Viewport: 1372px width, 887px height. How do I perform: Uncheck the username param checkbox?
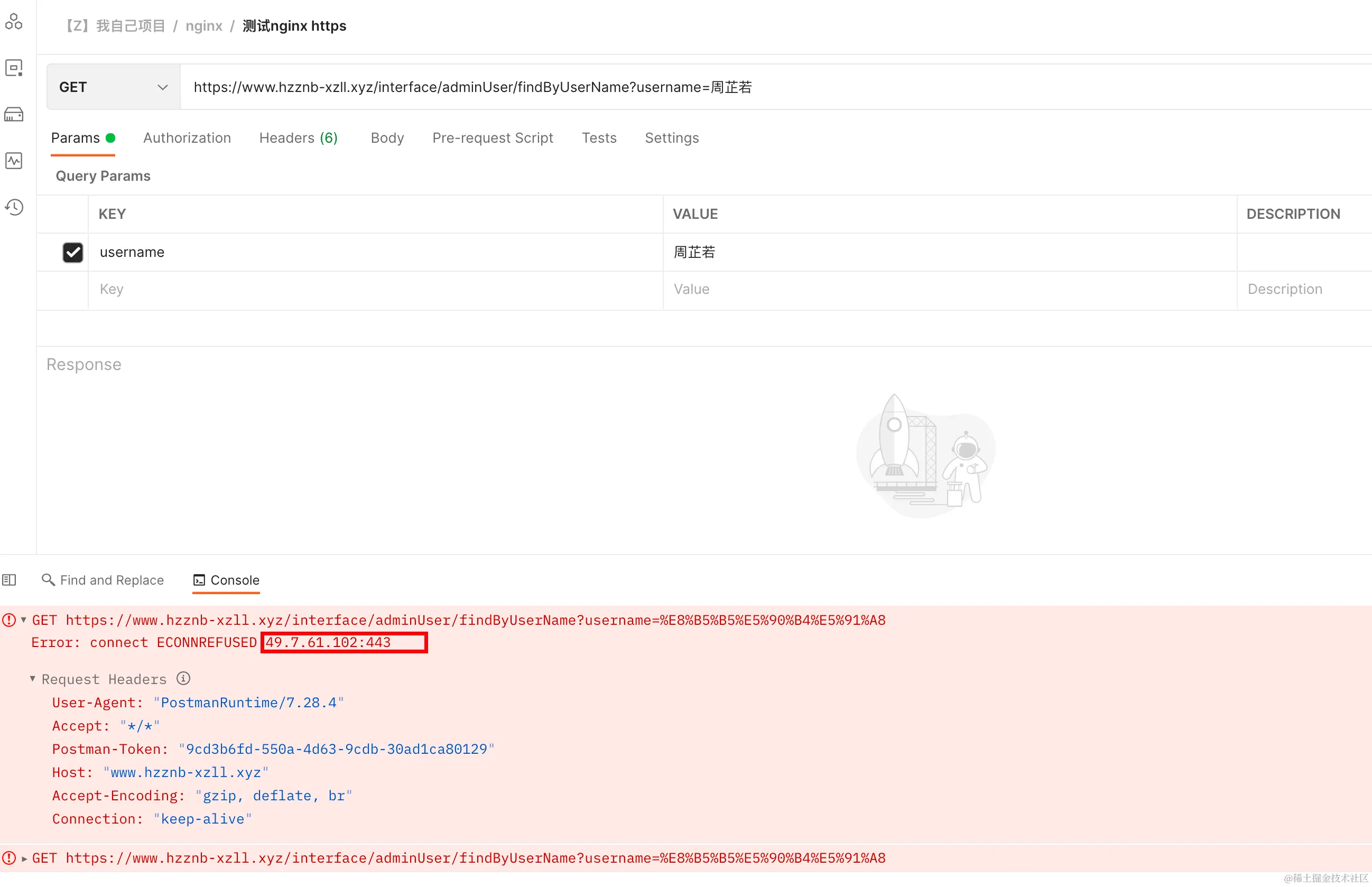pyautogui.click(x=72, y=252)
